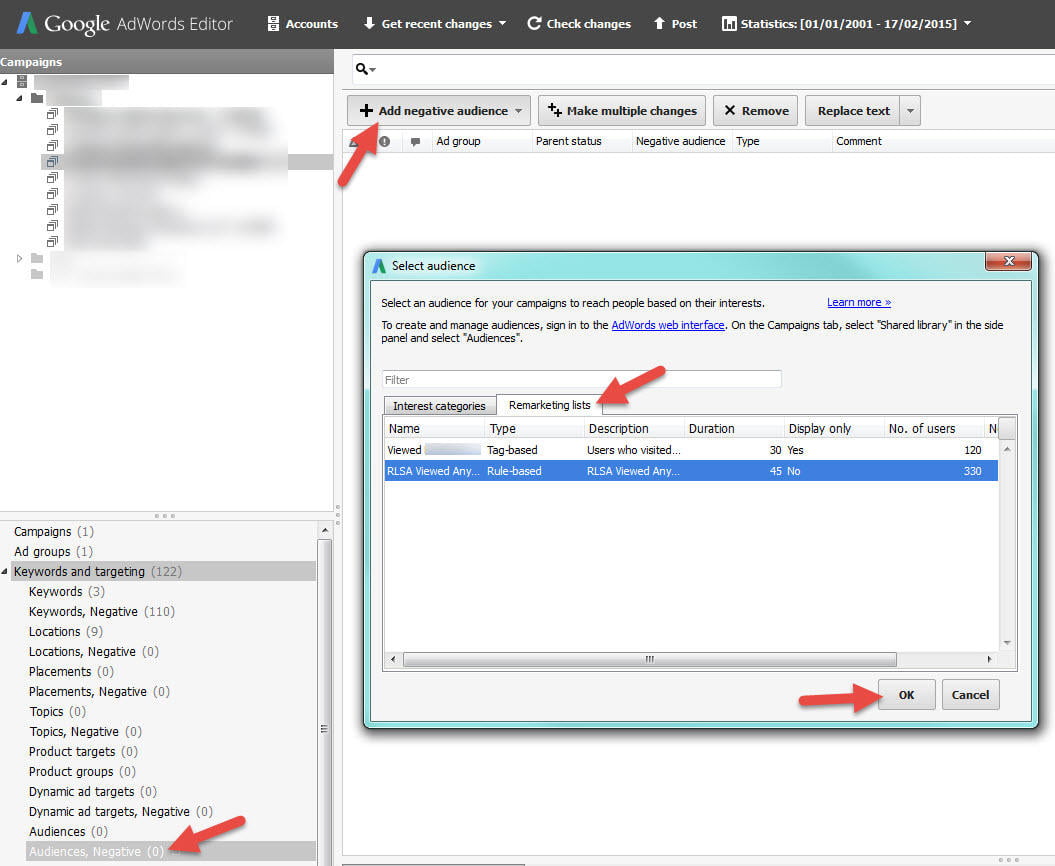Select Dynamic ad targets, Negative (0)

pos(120,811)
